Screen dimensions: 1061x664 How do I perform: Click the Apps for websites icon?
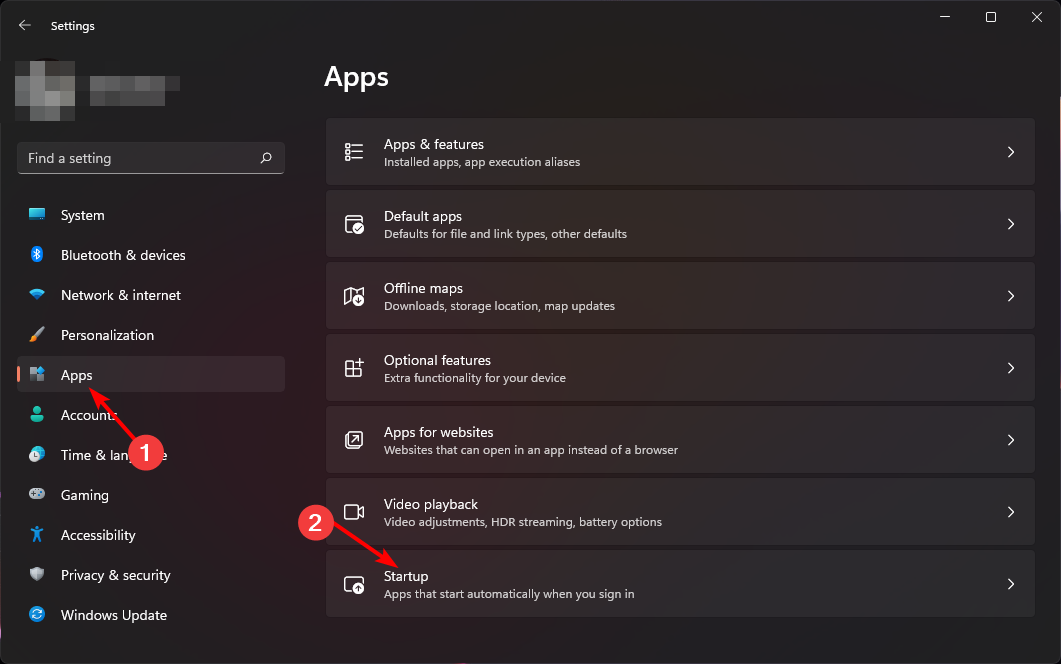(354, 440)
